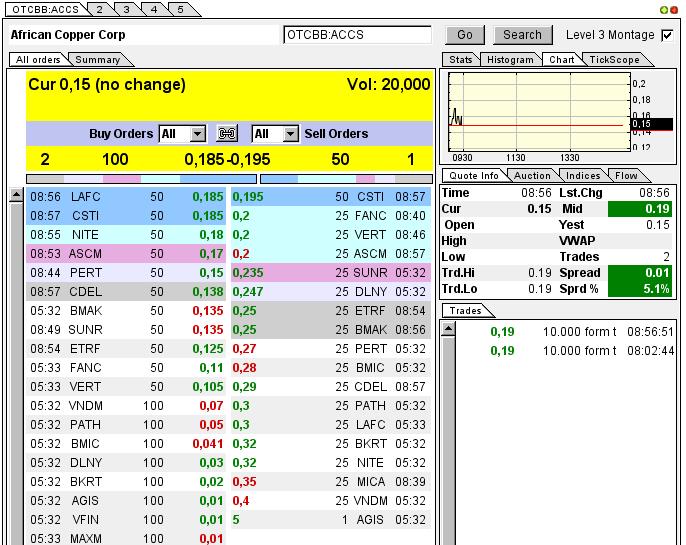The height and width of the screenshot is (545, 686).
Task: Switch to the Auction tab
Action: (532, 176)
